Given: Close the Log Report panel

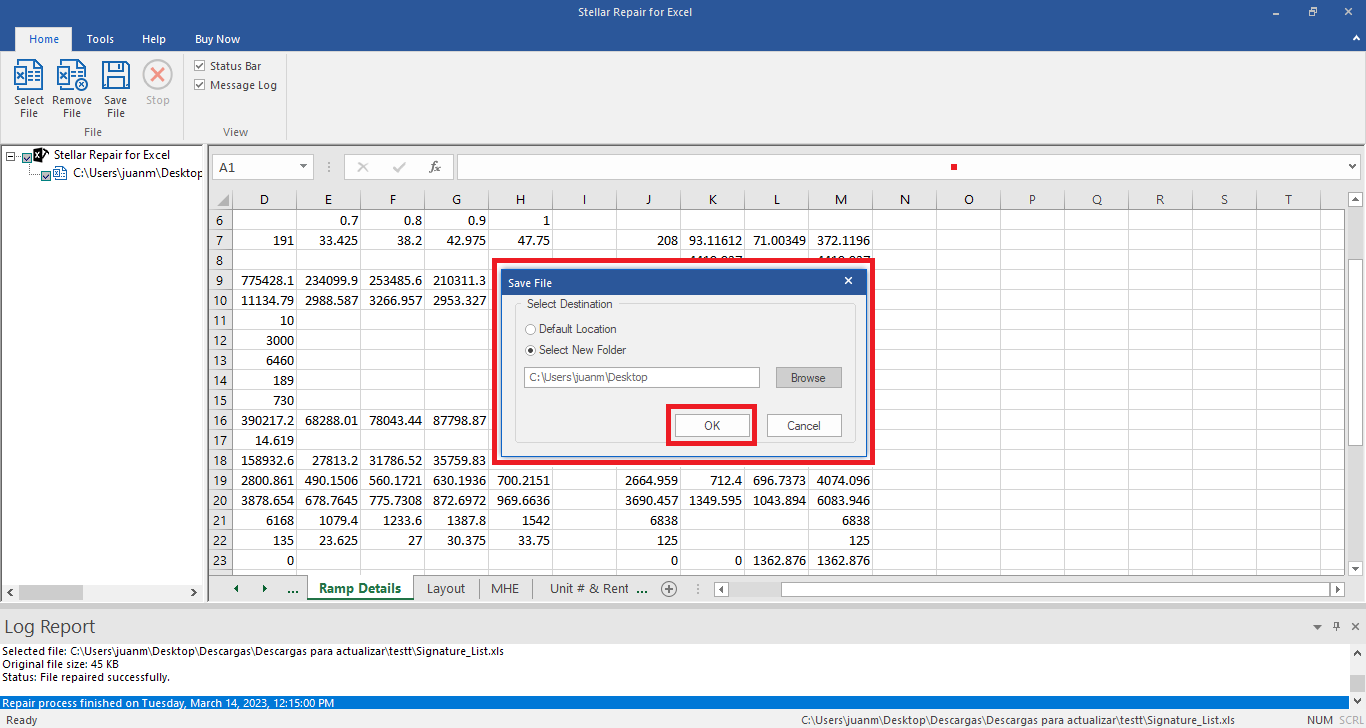Looking at the screenshot, I should [1353, 627].
